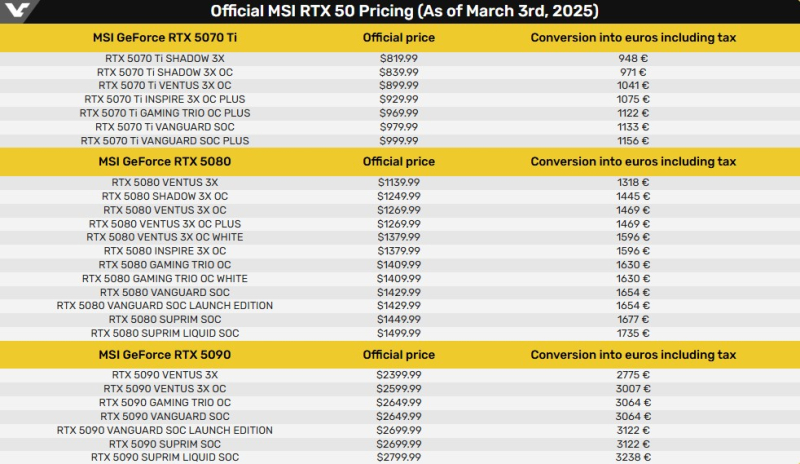Screen dimensions: 800x464
Task: Click the $1139.99 official price
Action: 399,183
